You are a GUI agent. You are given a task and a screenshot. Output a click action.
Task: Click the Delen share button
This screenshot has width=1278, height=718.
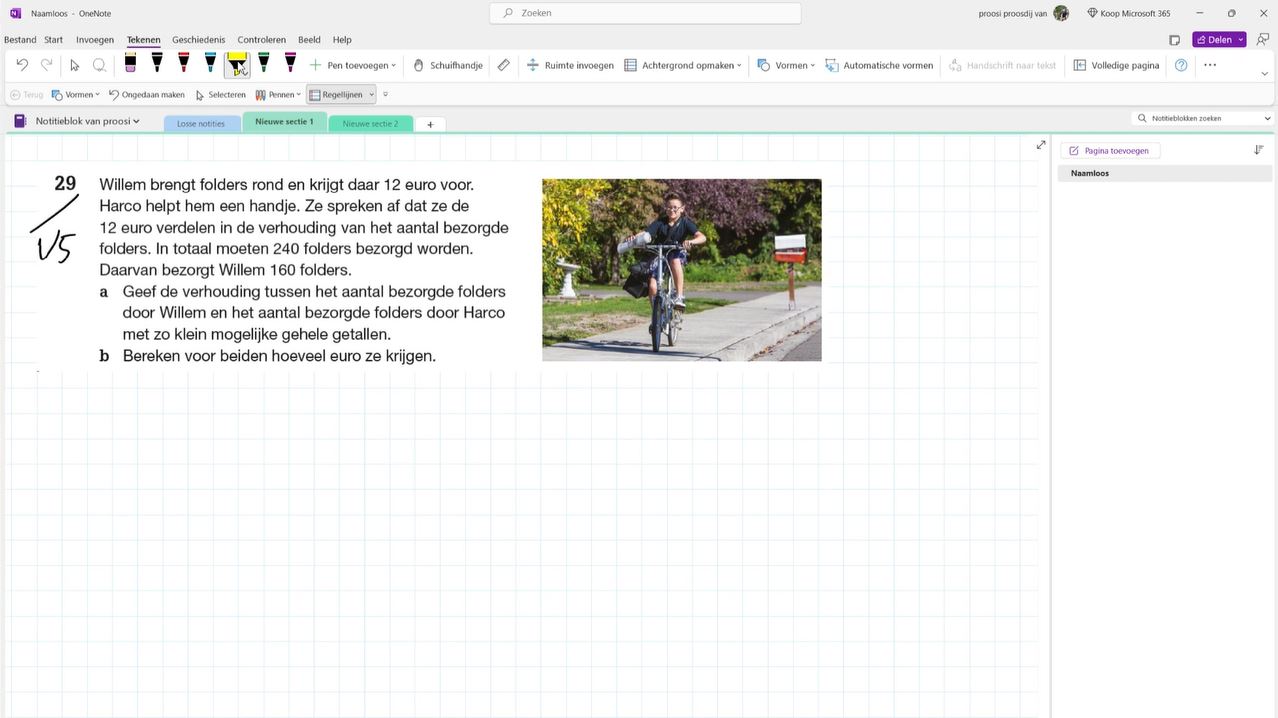coord(1214,40)
